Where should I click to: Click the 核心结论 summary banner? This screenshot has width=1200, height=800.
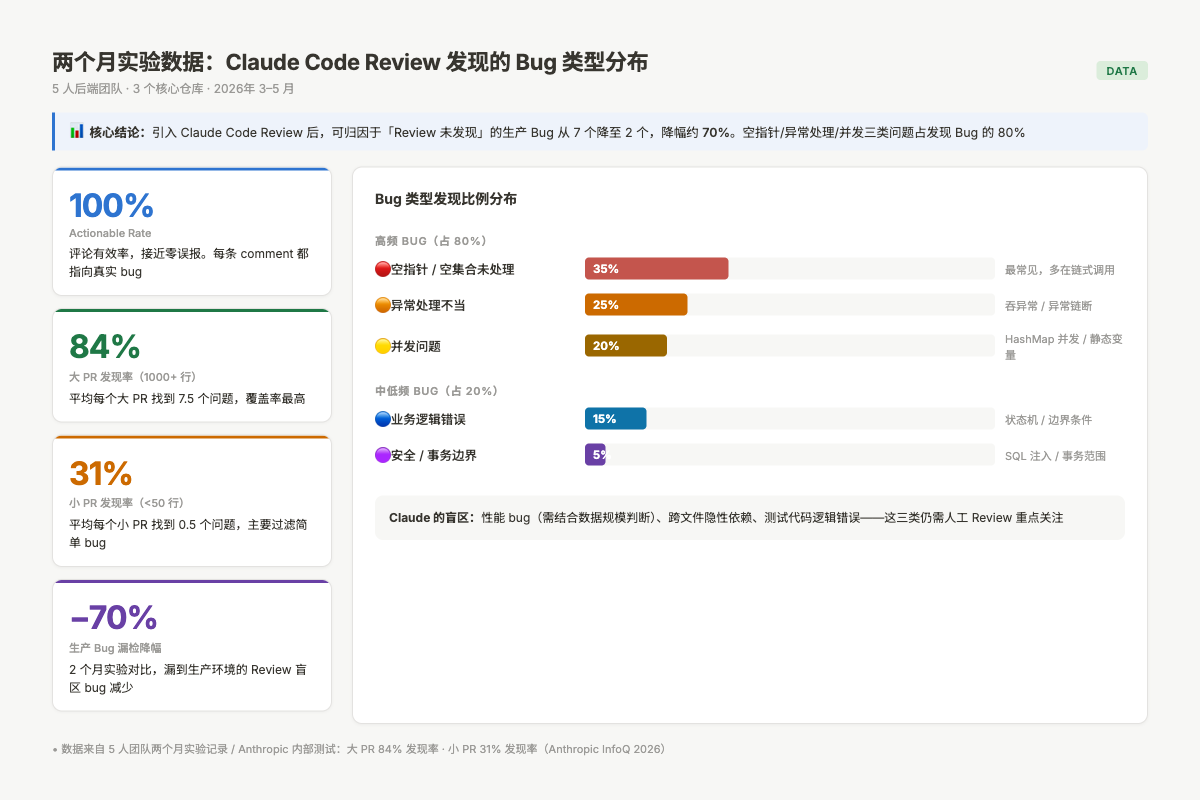tap(600, 132)
